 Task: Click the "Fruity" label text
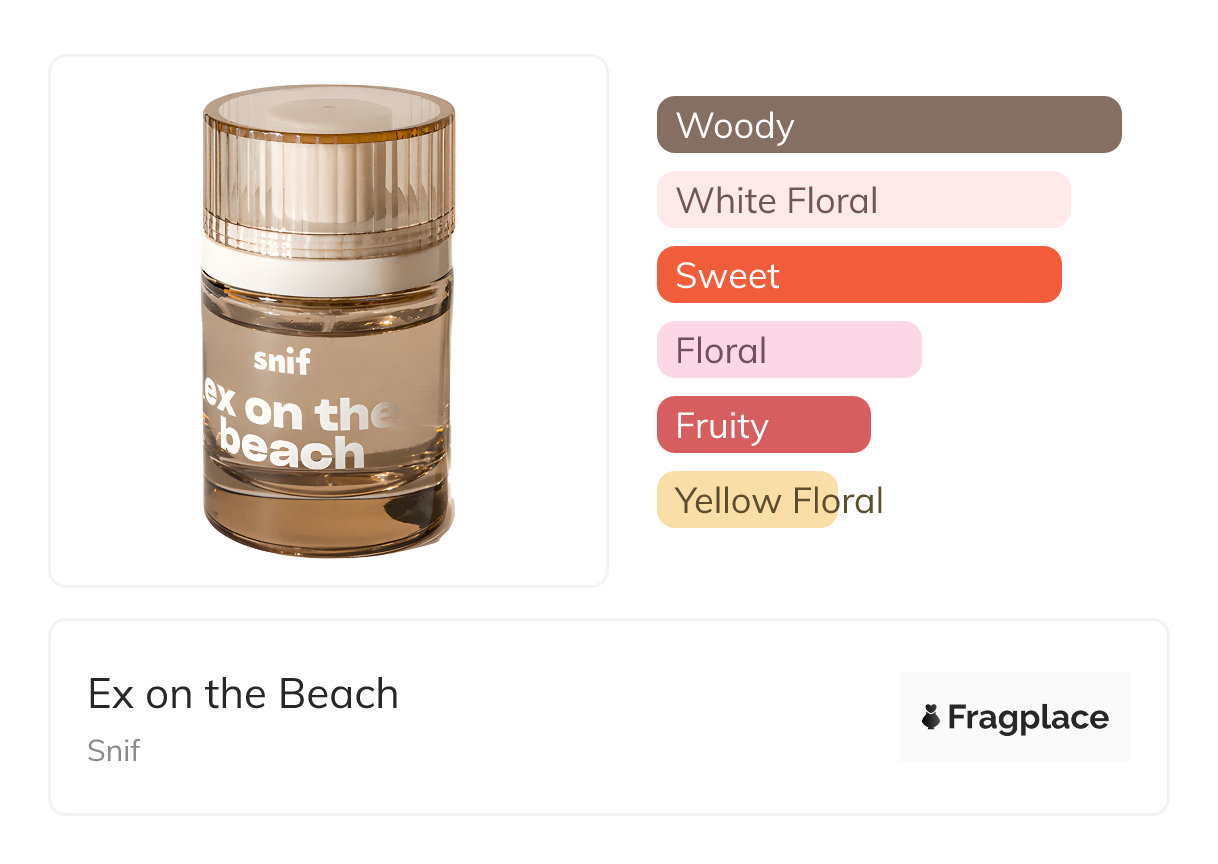click(x=721, y=426)
